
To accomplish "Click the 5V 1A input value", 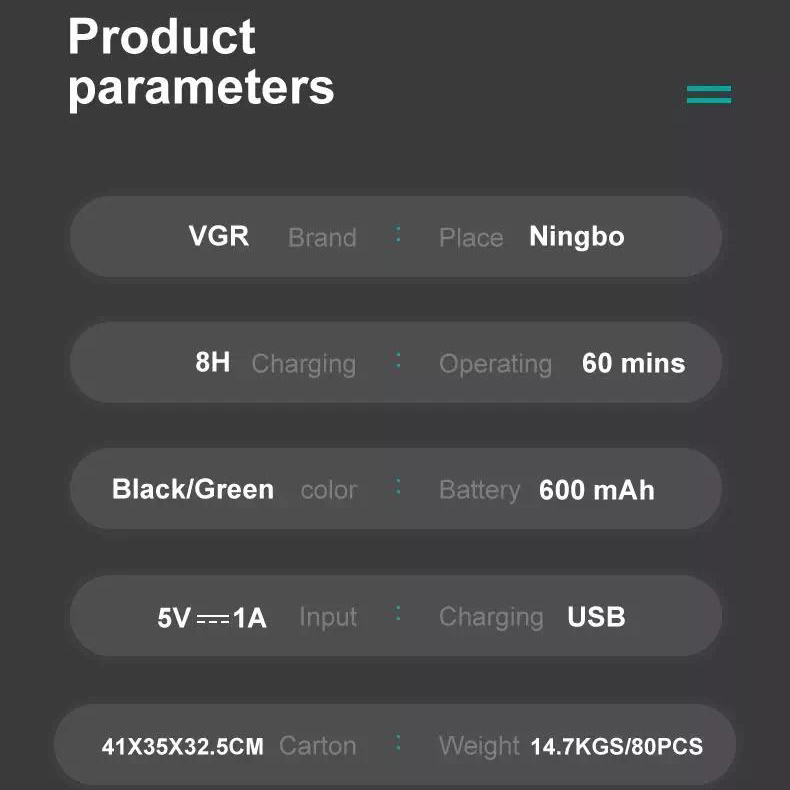I will tap(212, 618).
